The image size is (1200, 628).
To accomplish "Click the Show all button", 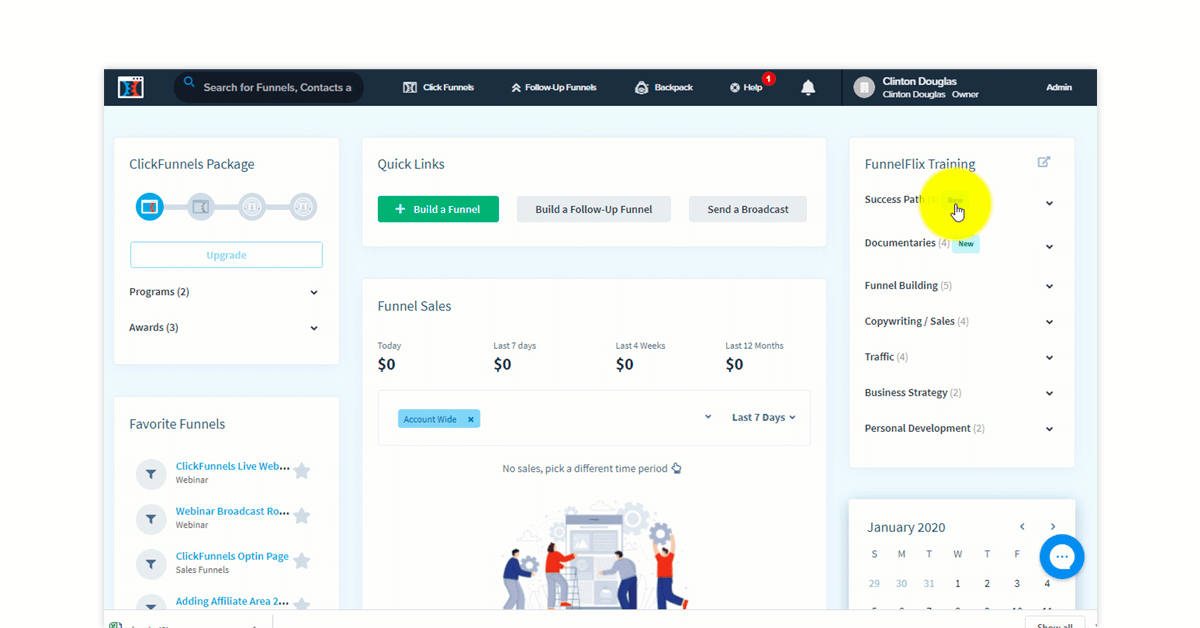I will [1055, 625].
